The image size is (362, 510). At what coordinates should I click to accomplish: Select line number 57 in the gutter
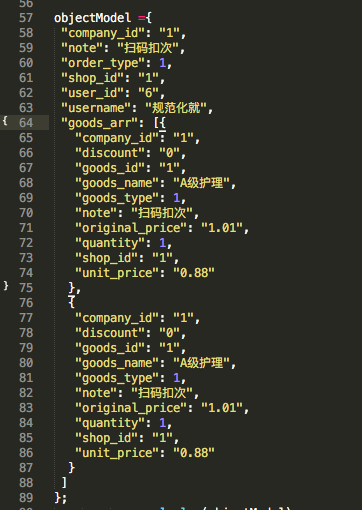26,18
